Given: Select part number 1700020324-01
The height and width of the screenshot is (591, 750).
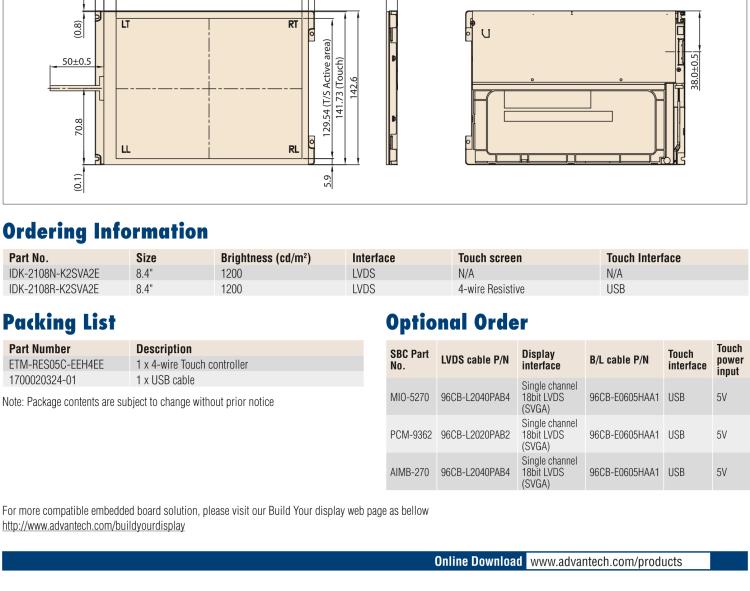Looking at the screenshot, I should coord(42,380).
